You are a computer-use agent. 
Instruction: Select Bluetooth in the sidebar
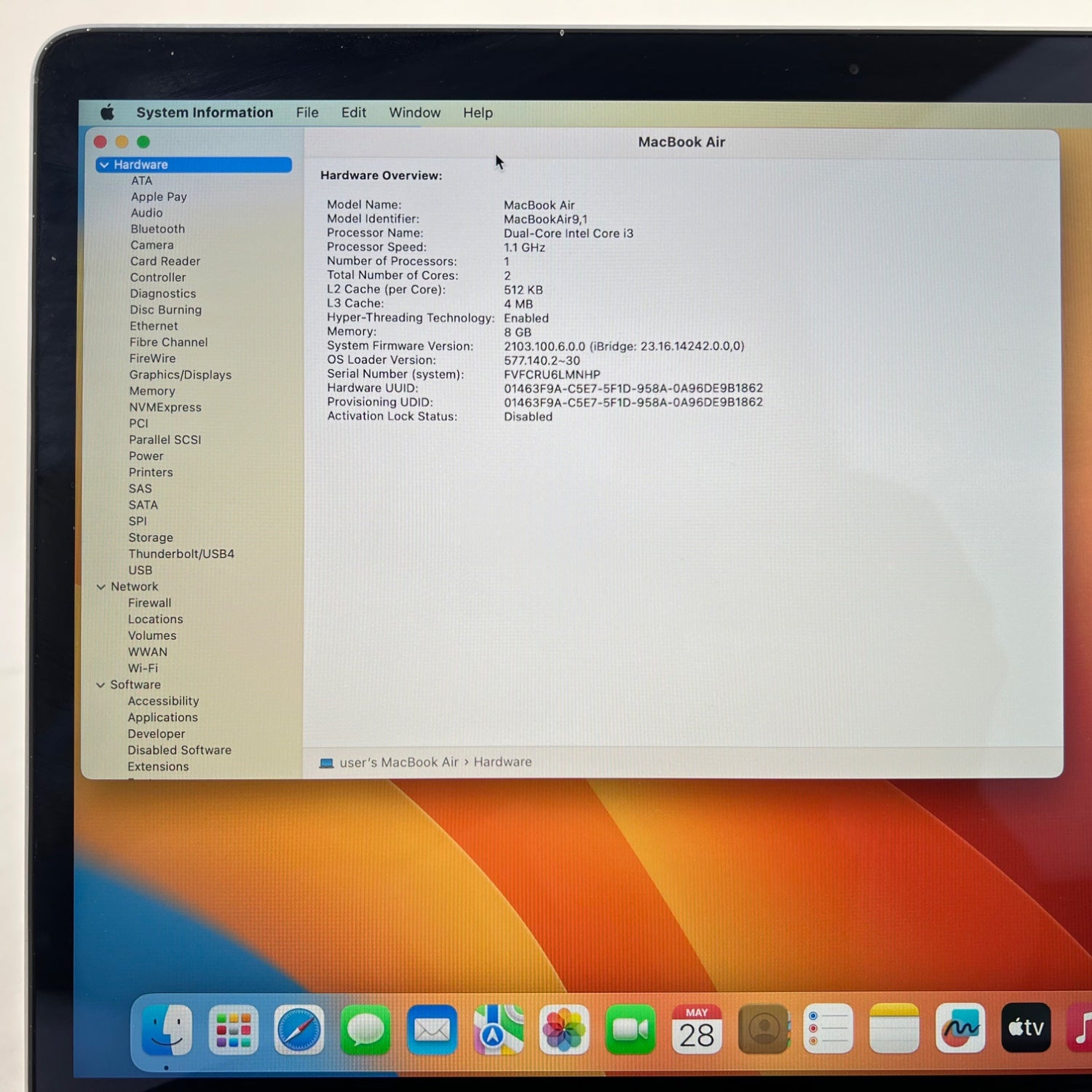pyautogui.click(x=158, y=229)
